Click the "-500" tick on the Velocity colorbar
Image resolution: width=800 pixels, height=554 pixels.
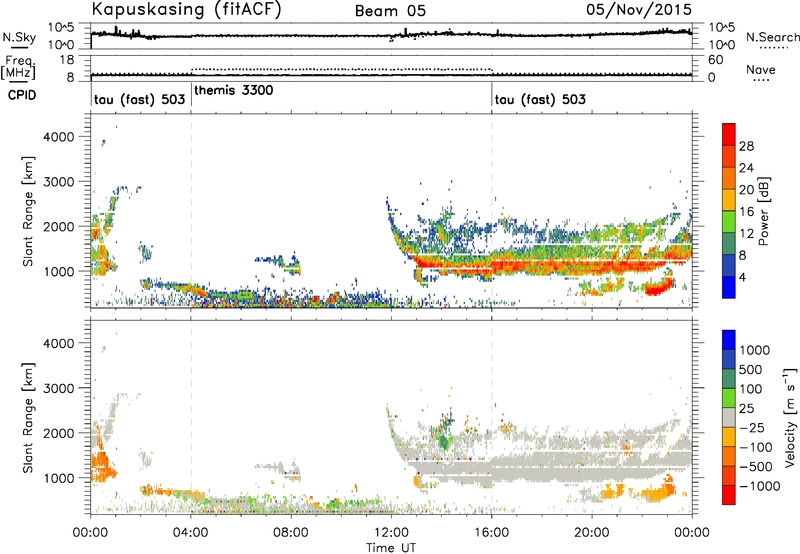[756, 466]
